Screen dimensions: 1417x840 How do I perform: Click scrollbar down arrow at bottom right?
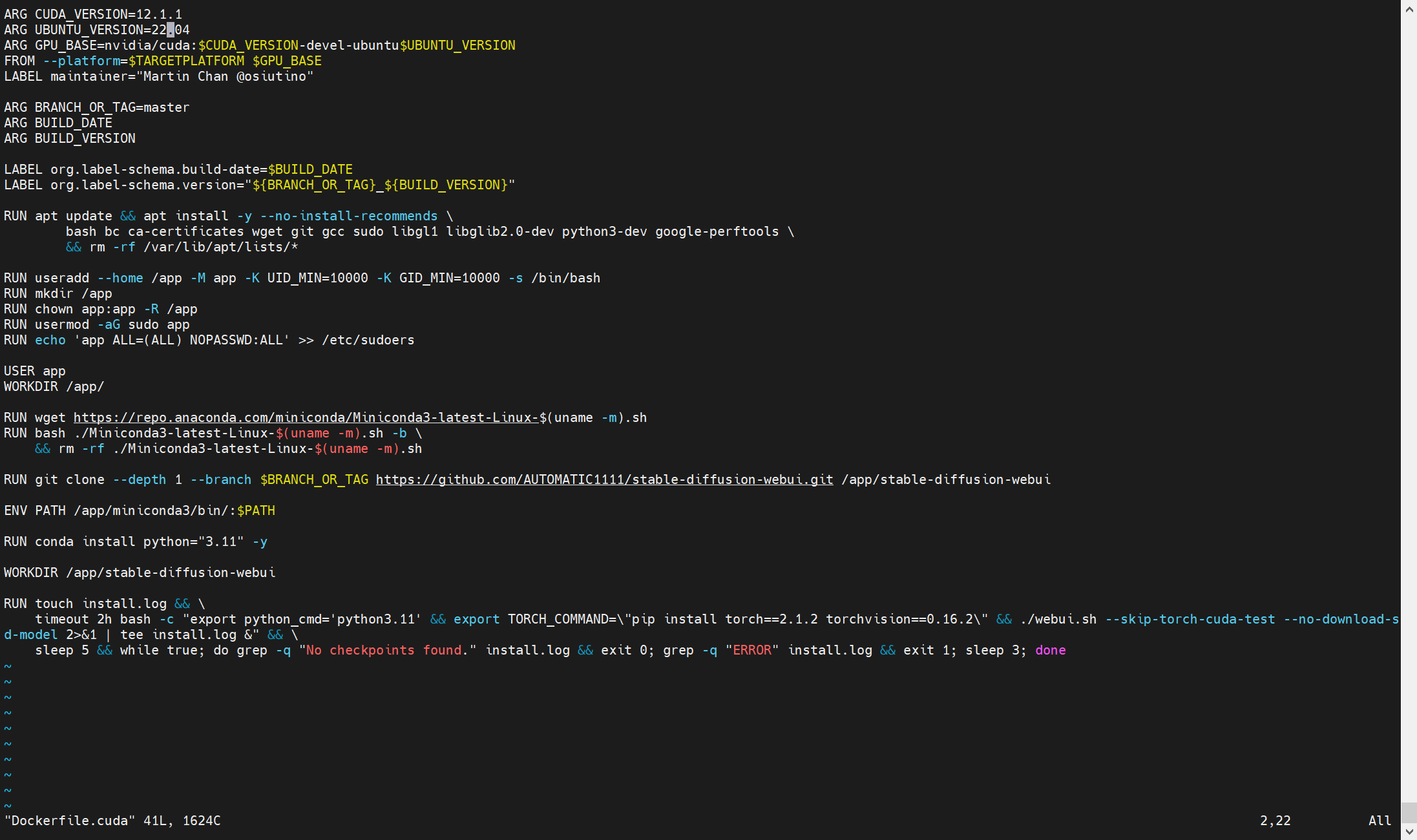pos(1409,832)
